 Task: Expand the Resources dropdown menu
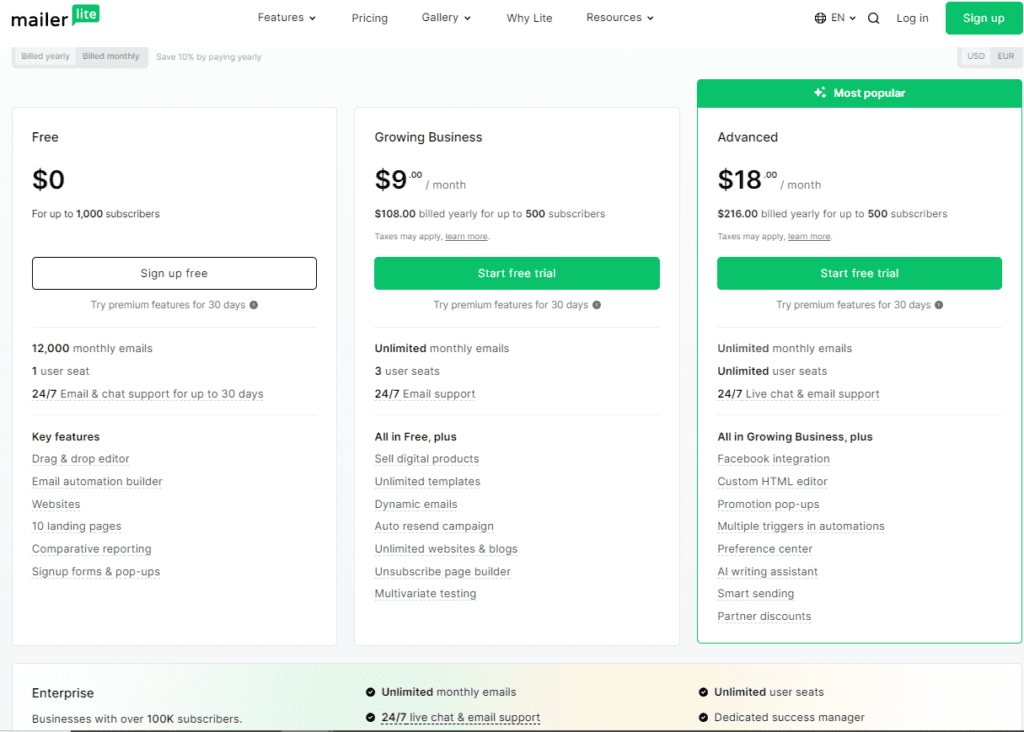tap(619, 18)
